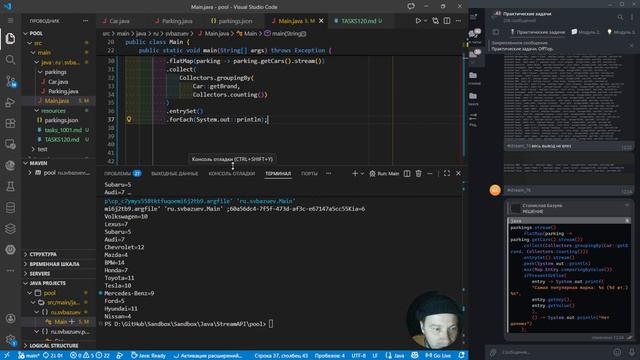Click the Telegram message input field
Image resolution: width=640 pixels, height=360 pixels.
555,352
